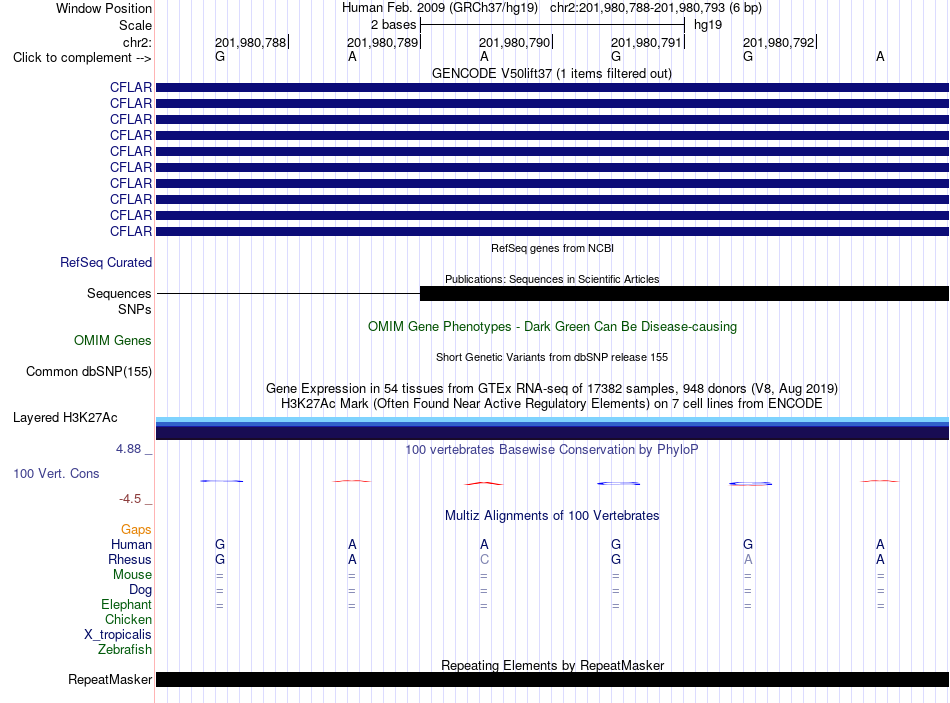Click the position label 201,980,788

(x=250, y=42)
